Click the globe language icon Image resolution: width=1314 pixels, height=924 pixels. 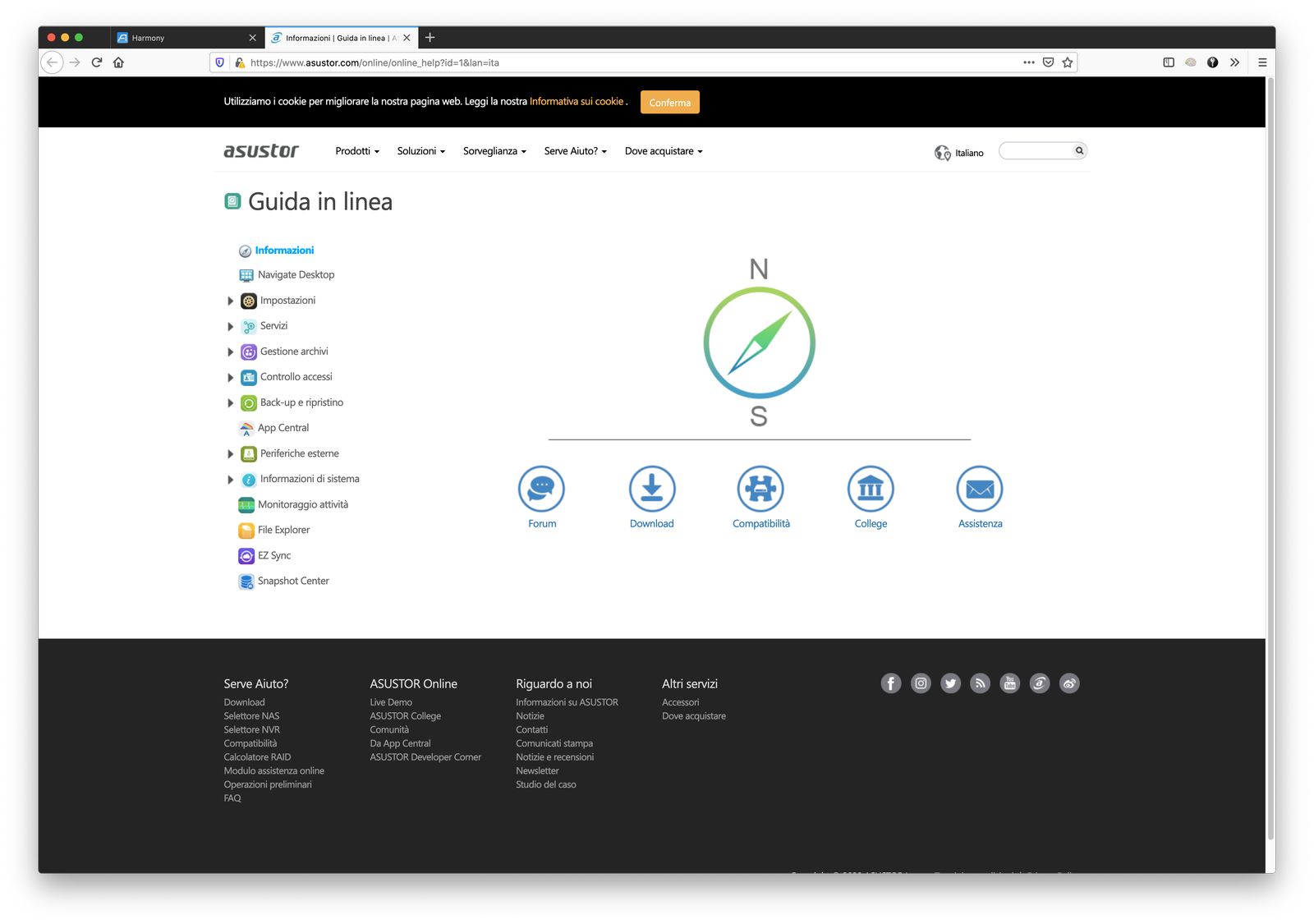click(942, 153)
